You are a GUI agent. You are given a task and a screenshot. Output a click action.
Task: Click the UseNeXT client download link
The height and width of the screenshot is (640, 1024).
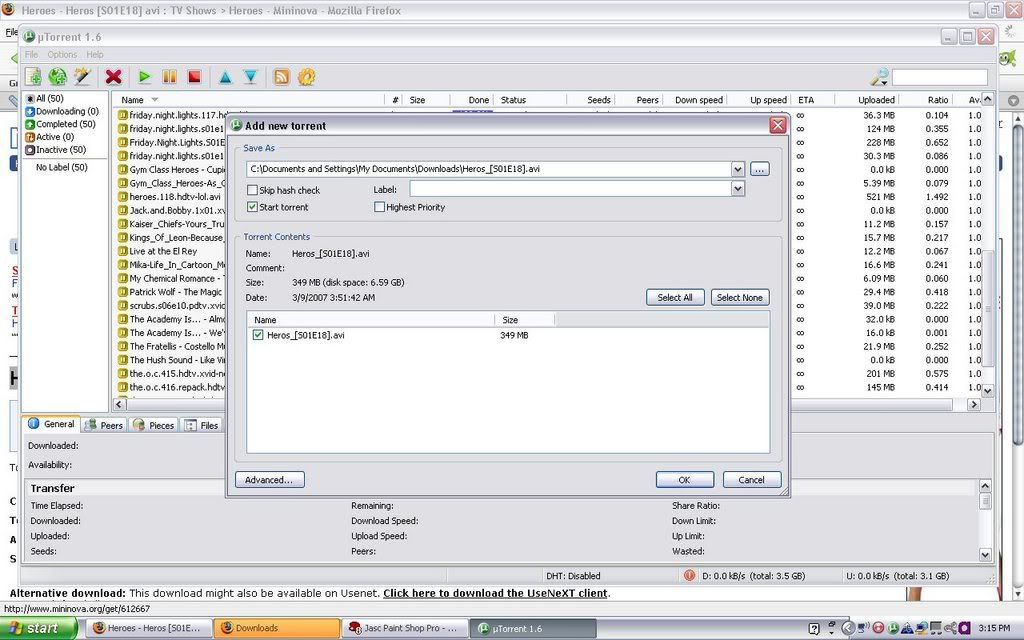pyautogui.click(x=495, y=593)
